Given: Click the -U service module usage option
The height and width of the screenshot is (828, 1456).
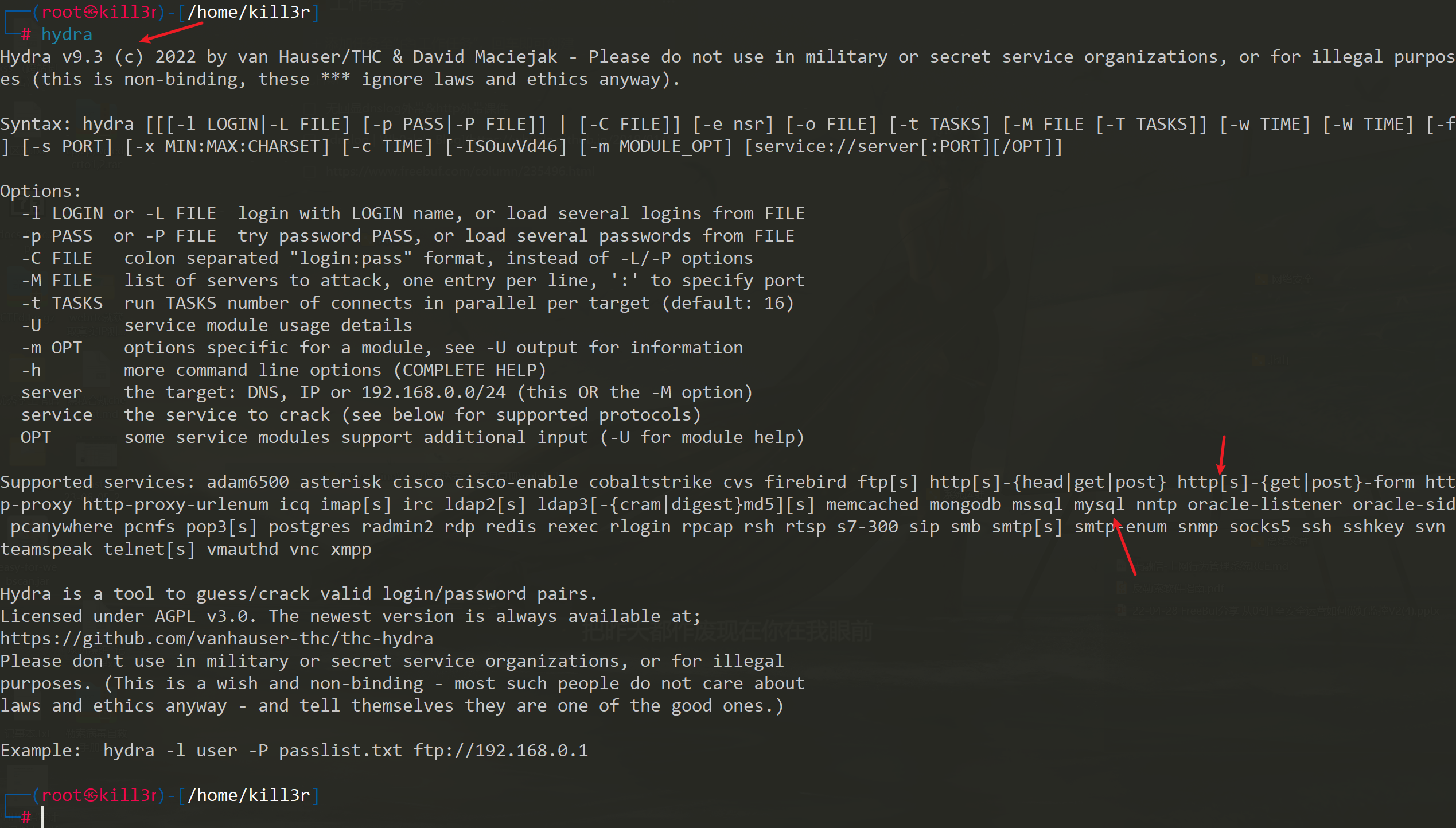Looking at the screenshot, I should click(x=32, y=325).
